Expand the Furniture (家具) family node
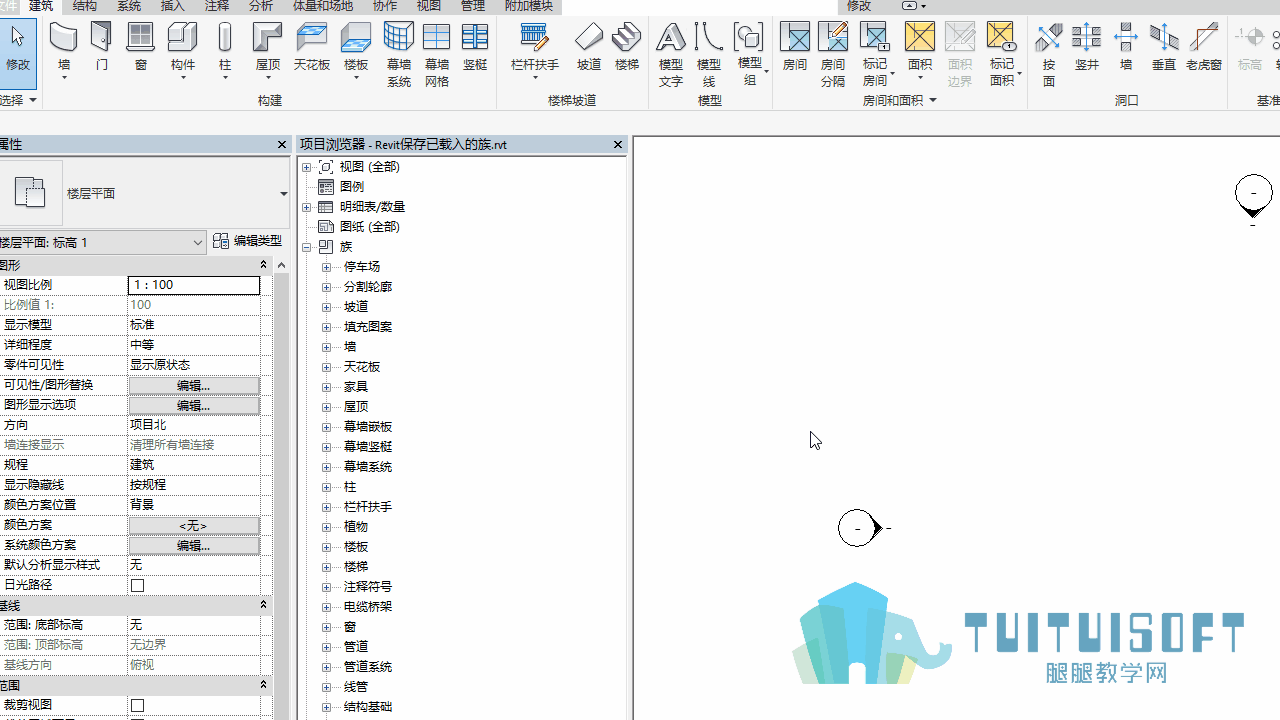 [326, 387]
